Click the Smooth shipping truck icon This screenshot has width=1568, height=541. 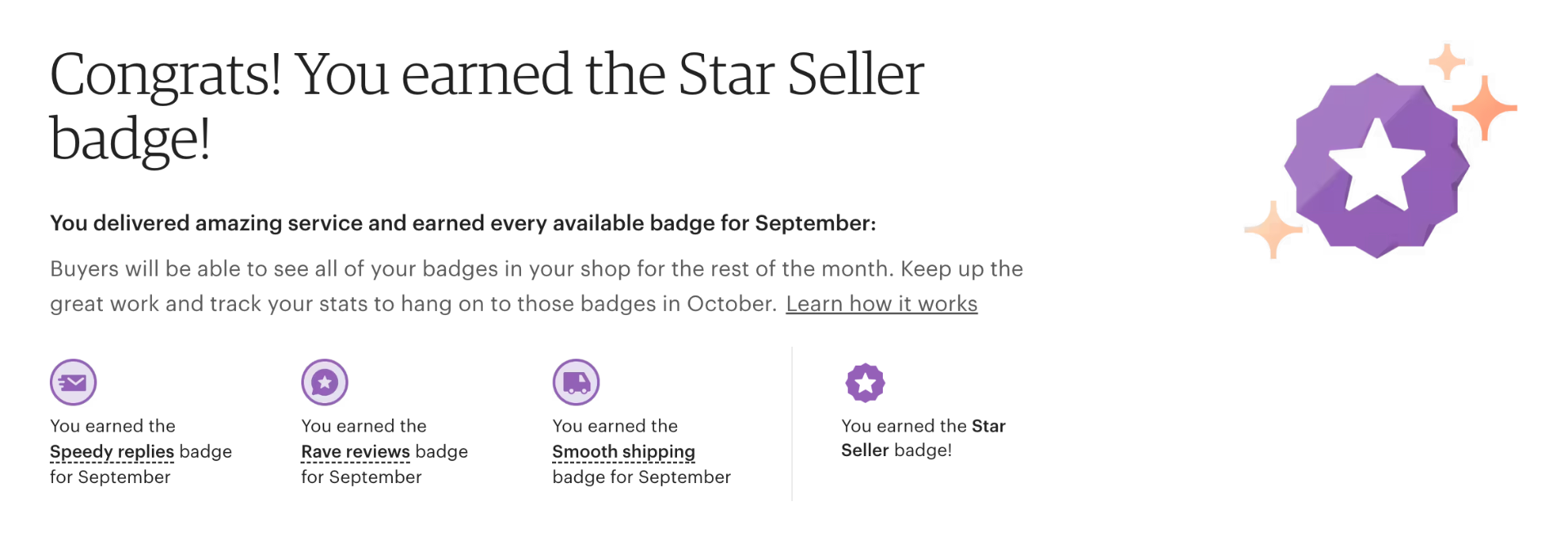577,382
